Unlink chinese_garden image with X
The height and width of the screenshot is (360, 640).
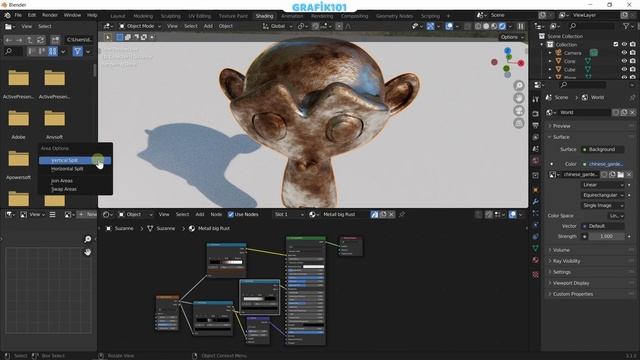click(x=629, y=175)
